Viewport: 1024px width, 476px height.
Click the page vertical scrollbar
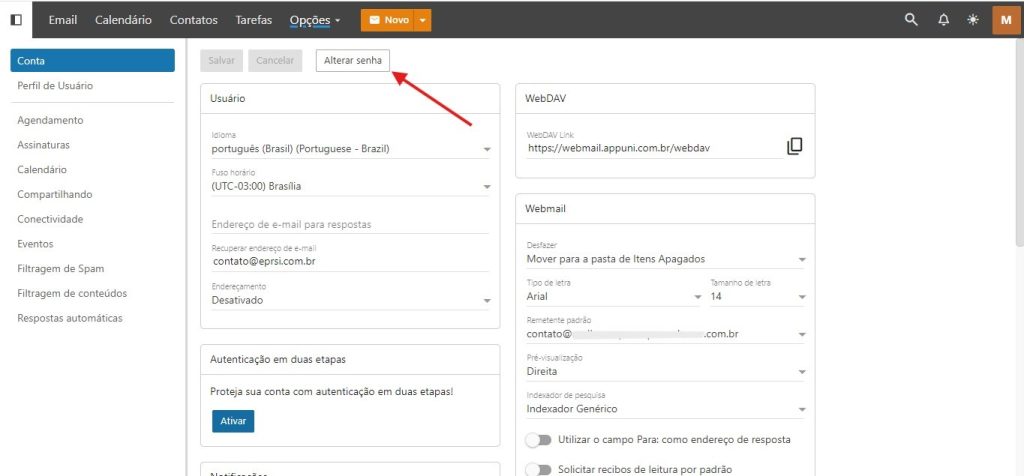click(x=1018, y=140)
